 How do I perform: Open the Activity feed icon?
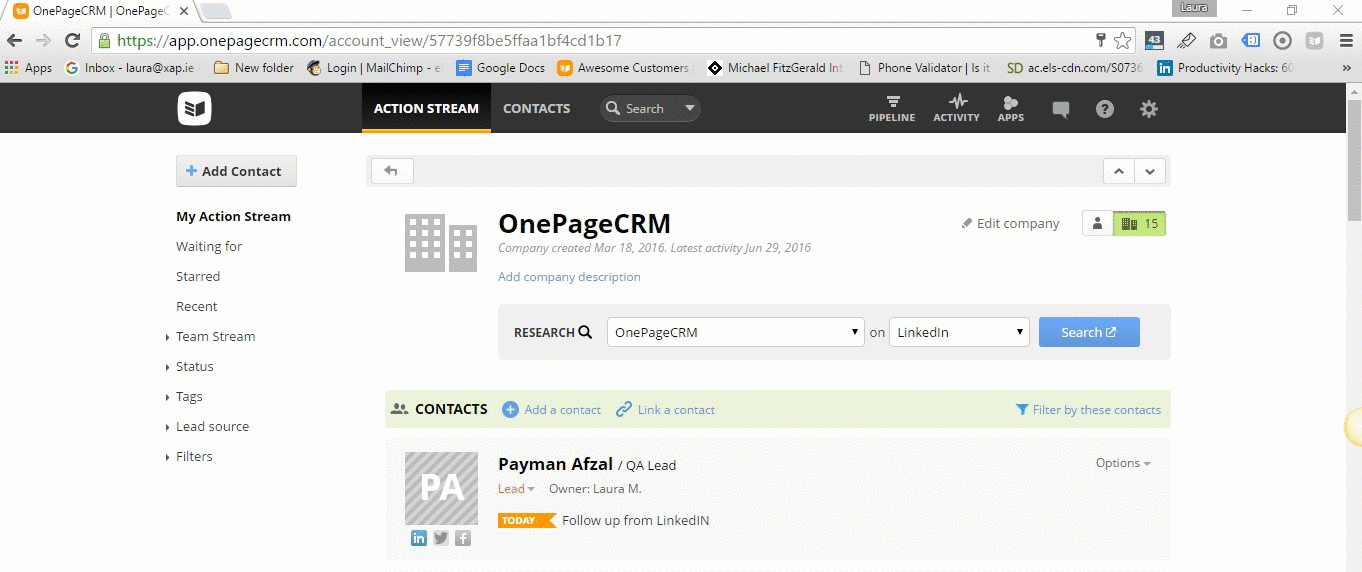click(x=956, y=109)
